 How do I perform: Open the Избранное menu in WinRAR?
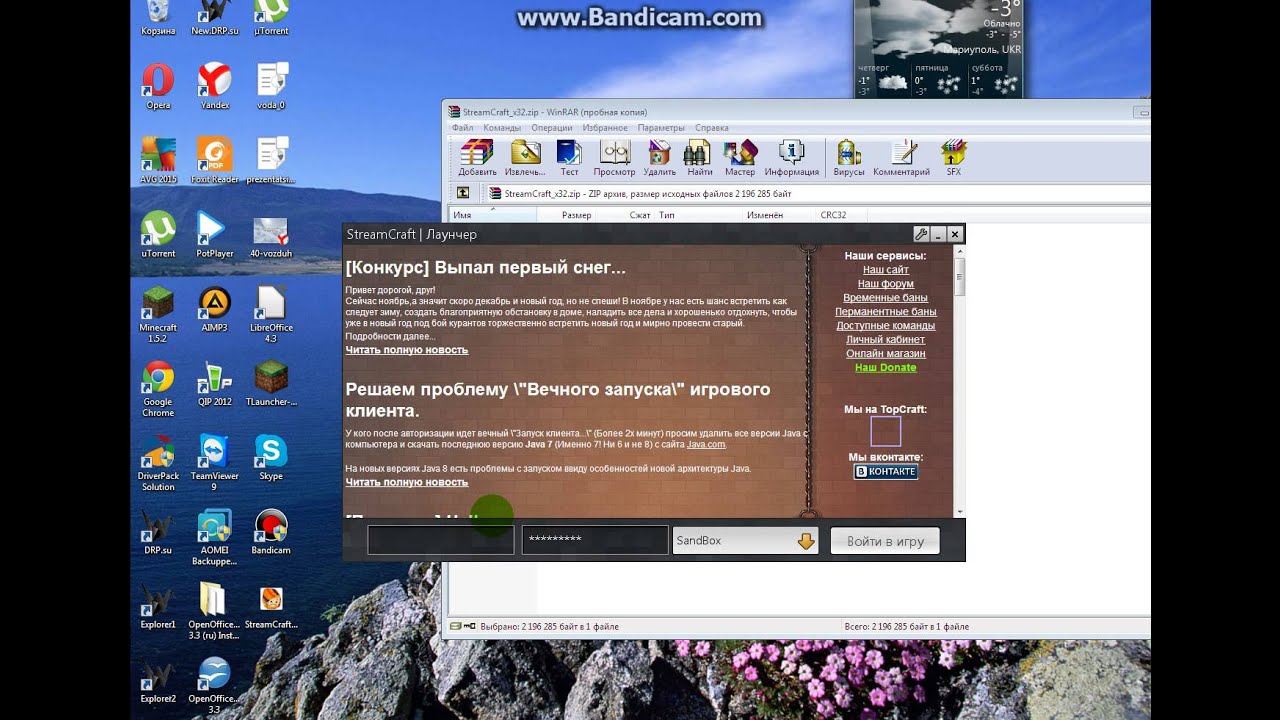point(605,128)
